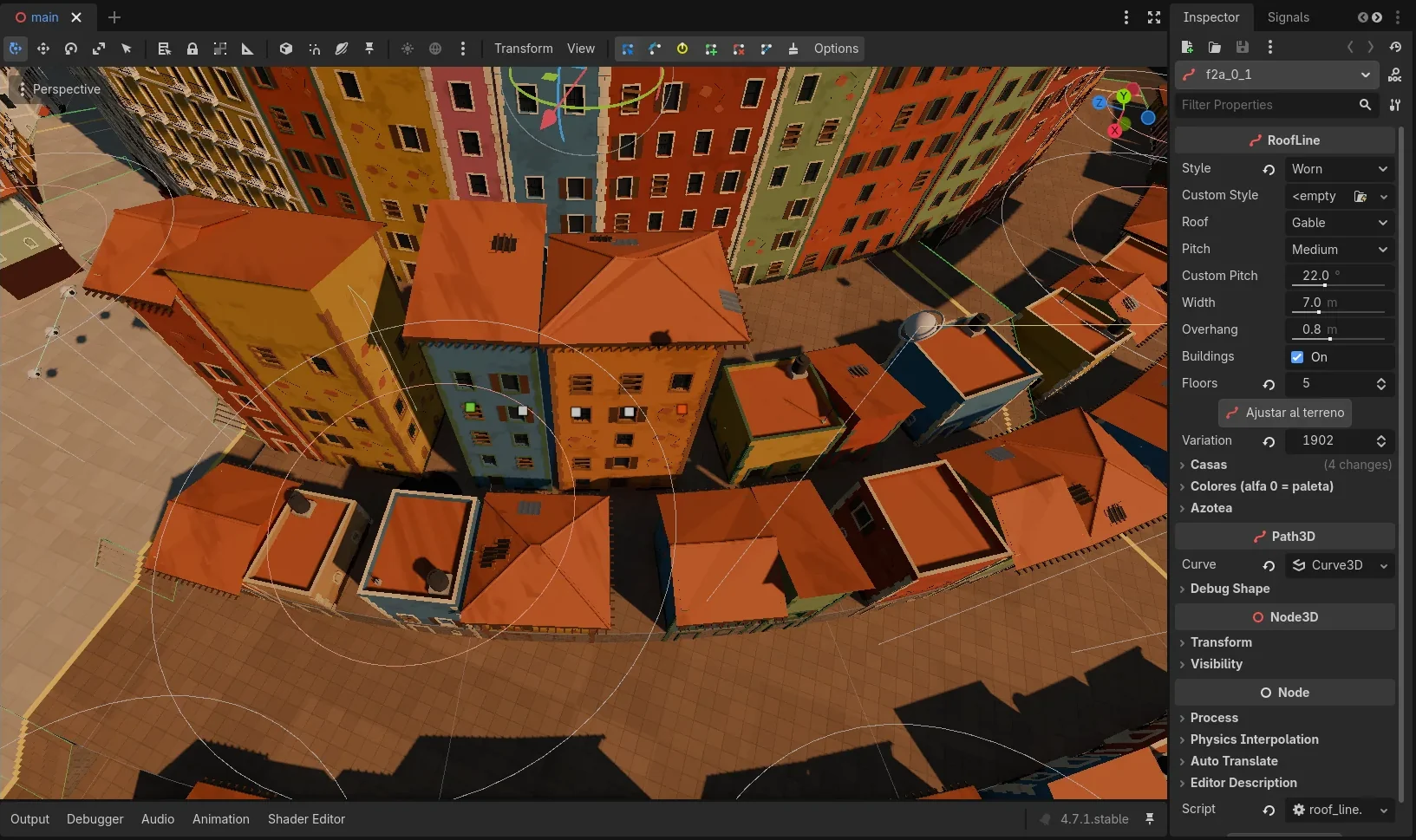Click the yellow tilt handle path tool
This screenshot has height=840, width=1416.
tap(683, 49)
